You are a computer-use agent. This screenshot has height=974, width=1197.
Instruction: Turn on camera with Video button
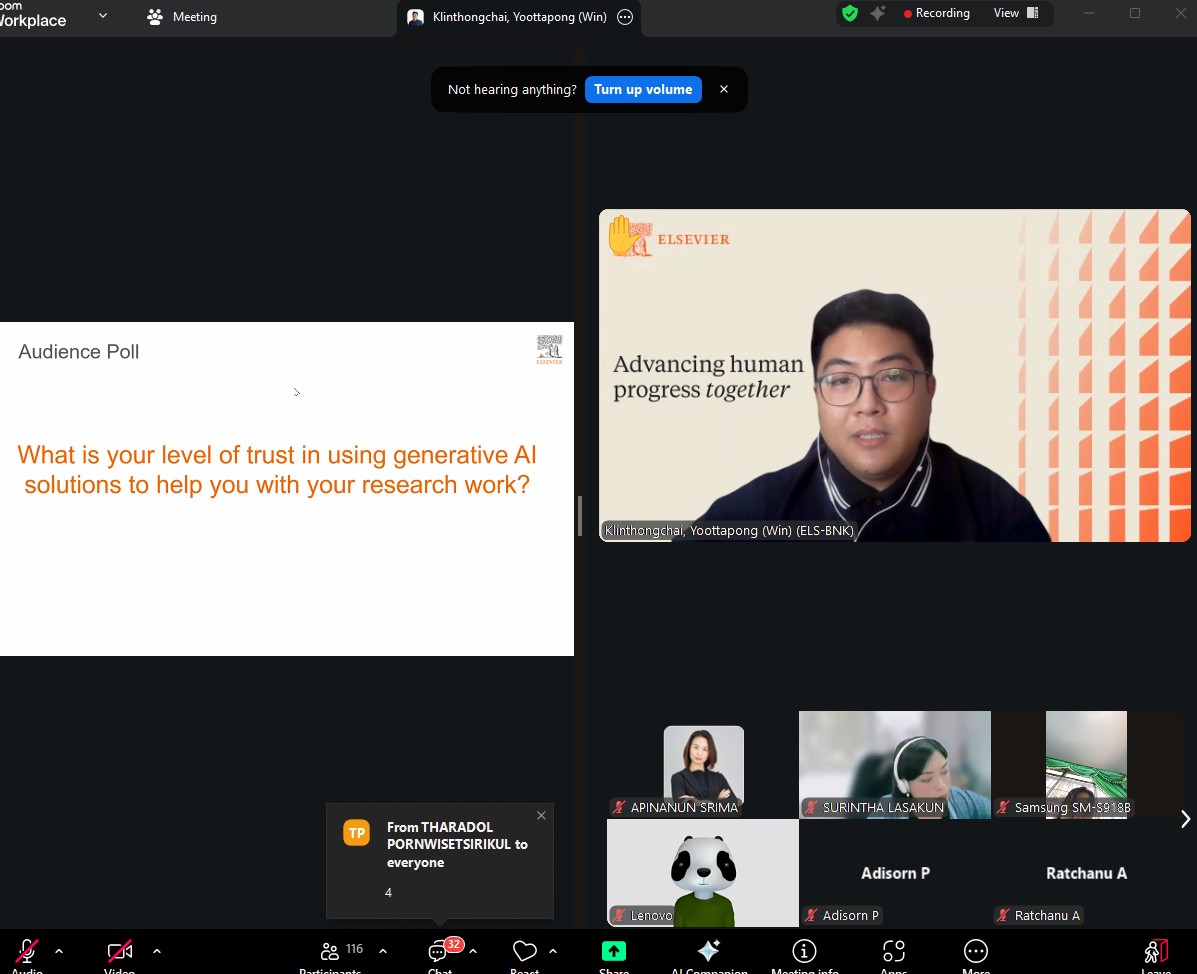tap(119, 952)
